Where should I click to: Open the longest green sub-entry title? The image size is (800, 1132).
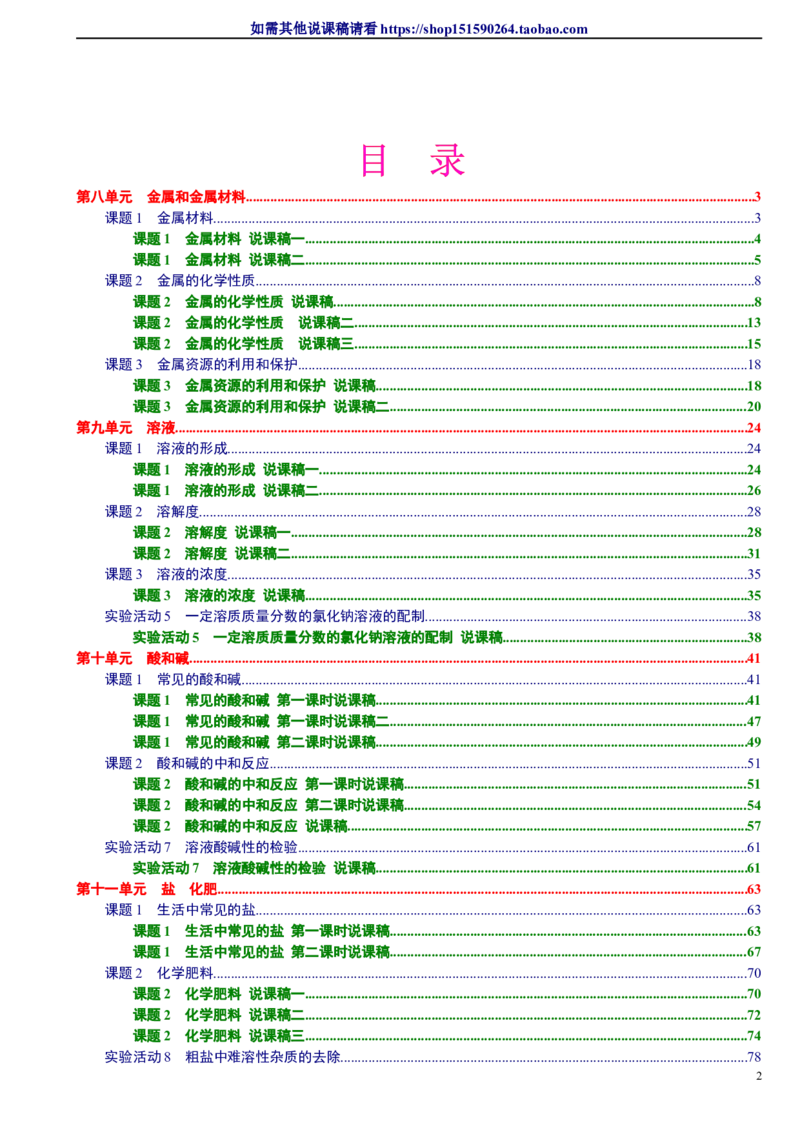pos(316,637)
